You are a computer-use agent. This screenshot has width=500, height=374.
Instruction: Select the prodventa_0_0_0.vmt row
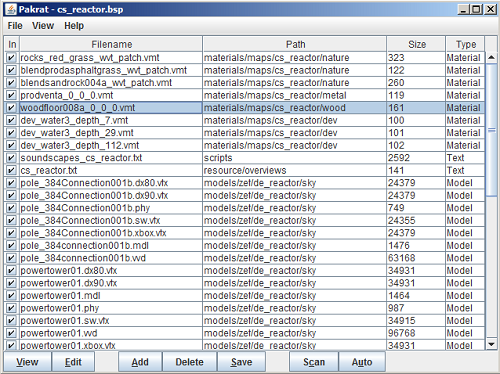pos(244,95)
